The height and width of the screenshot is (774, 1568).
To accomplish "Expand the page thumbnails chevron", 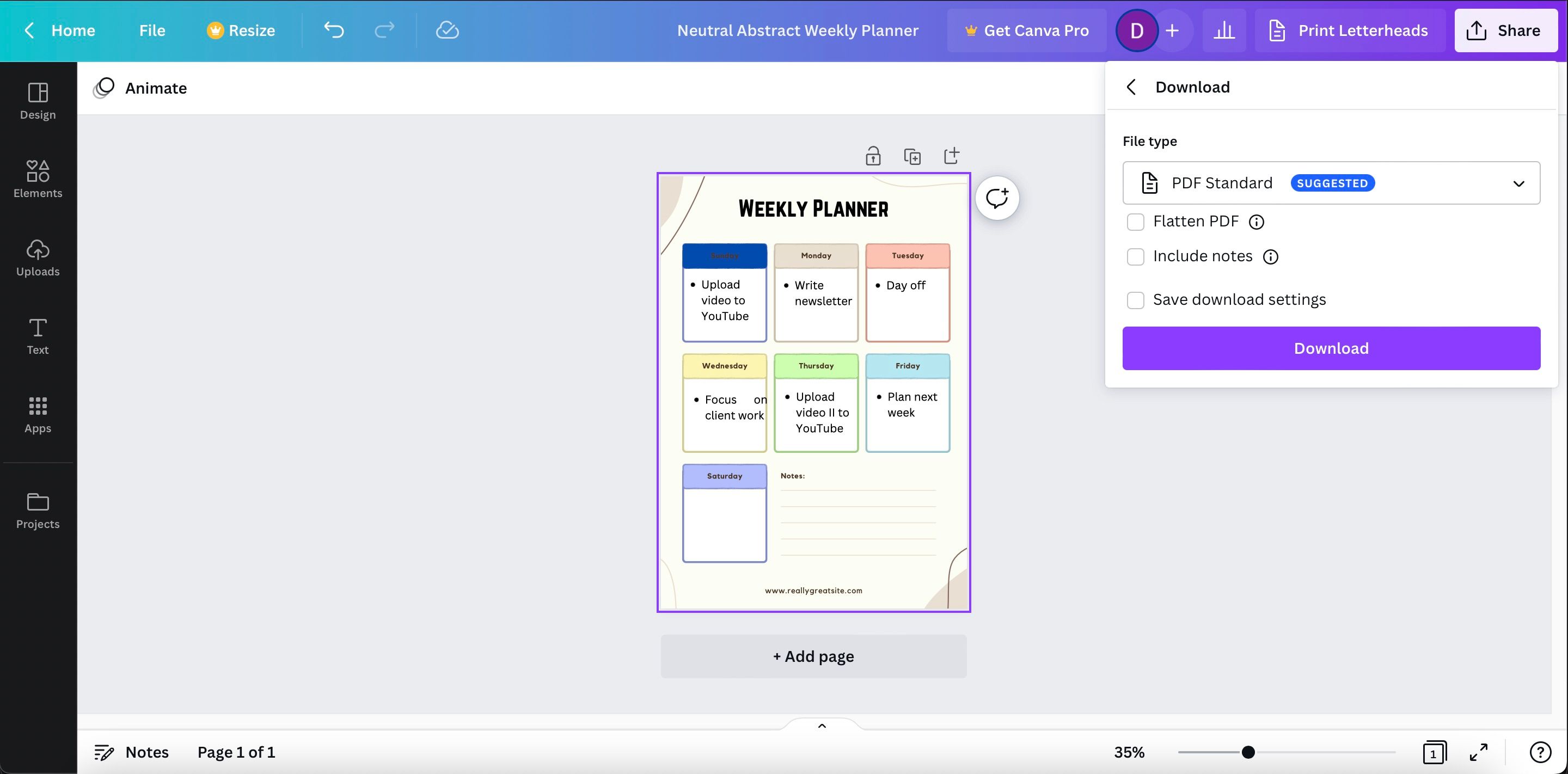I will pyautogui.click(x=821, y=726).
